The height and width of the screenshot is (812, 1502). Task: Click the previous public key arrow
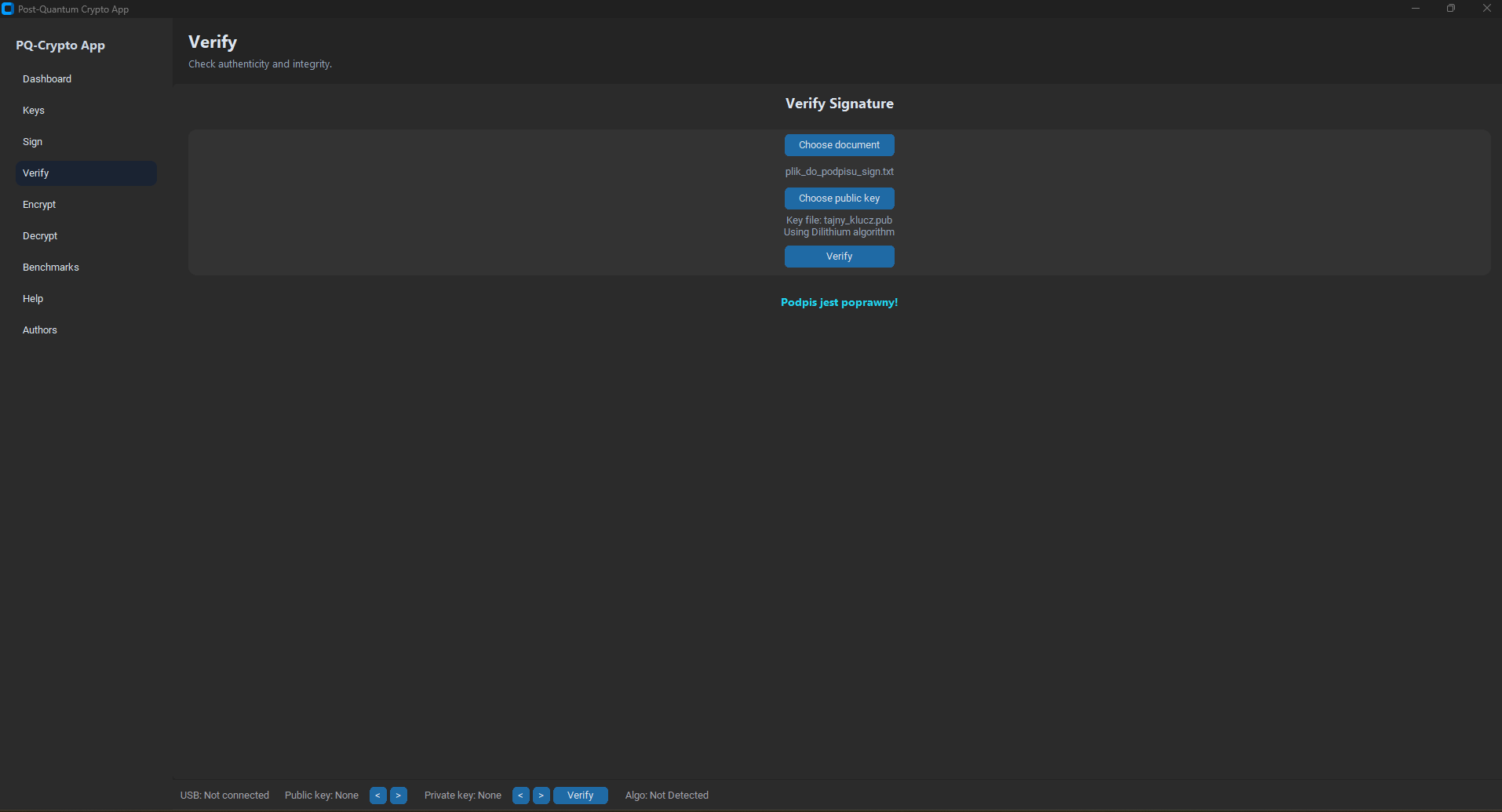point(377,795)
